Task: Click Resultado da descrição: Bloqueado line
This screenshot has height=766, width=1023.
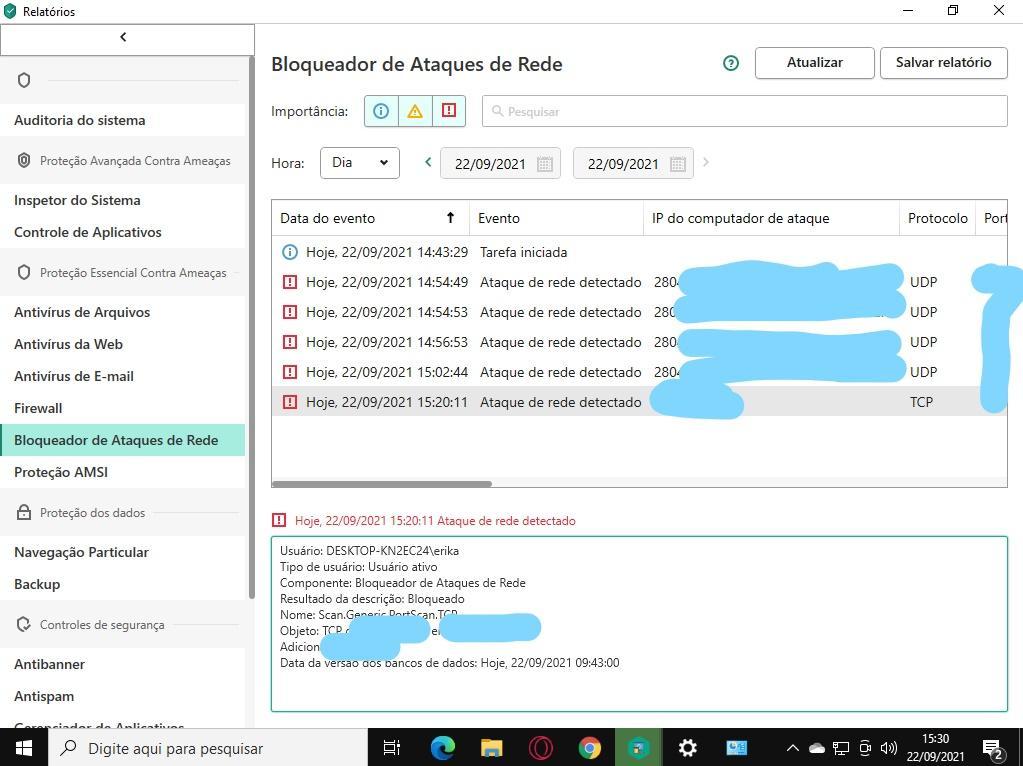Action: click(x=372, y=599)
